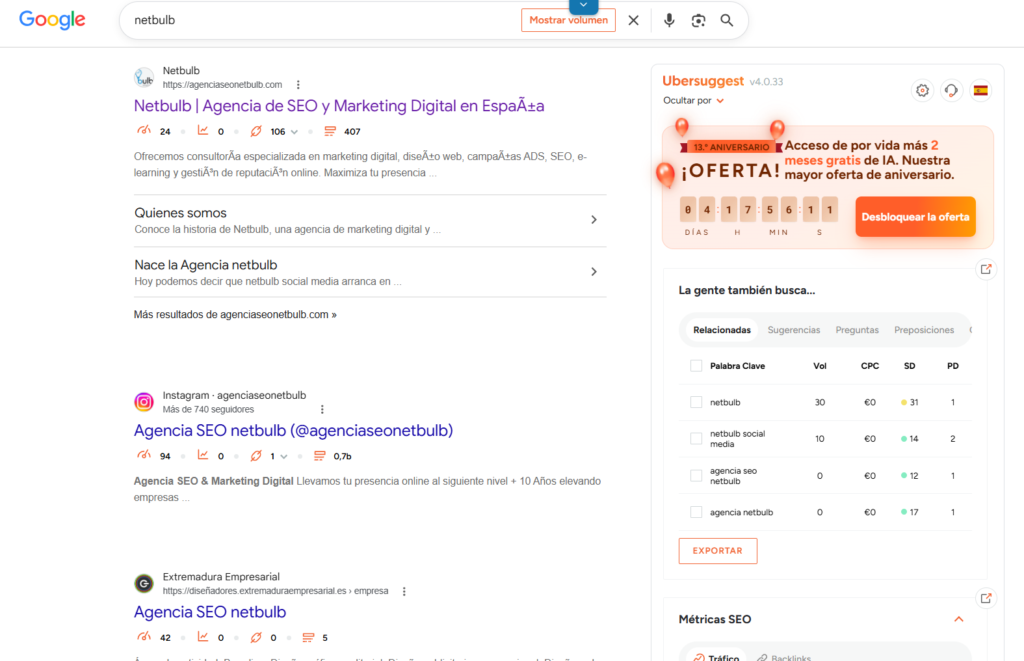Expand backlinks dropdown arrow next to 106
The image size is (1024, 661).
295,132
